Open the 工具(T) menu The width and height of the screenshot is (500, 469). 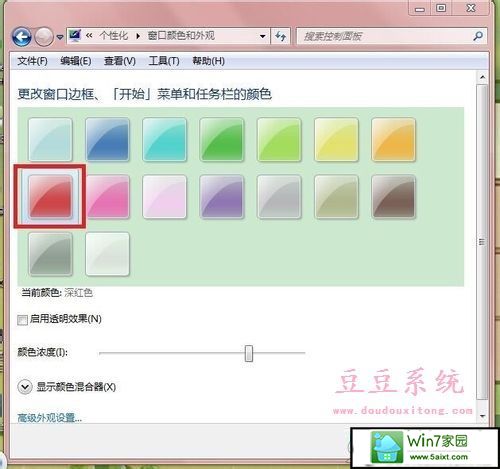pyautogui.click(x=164, y=61)
